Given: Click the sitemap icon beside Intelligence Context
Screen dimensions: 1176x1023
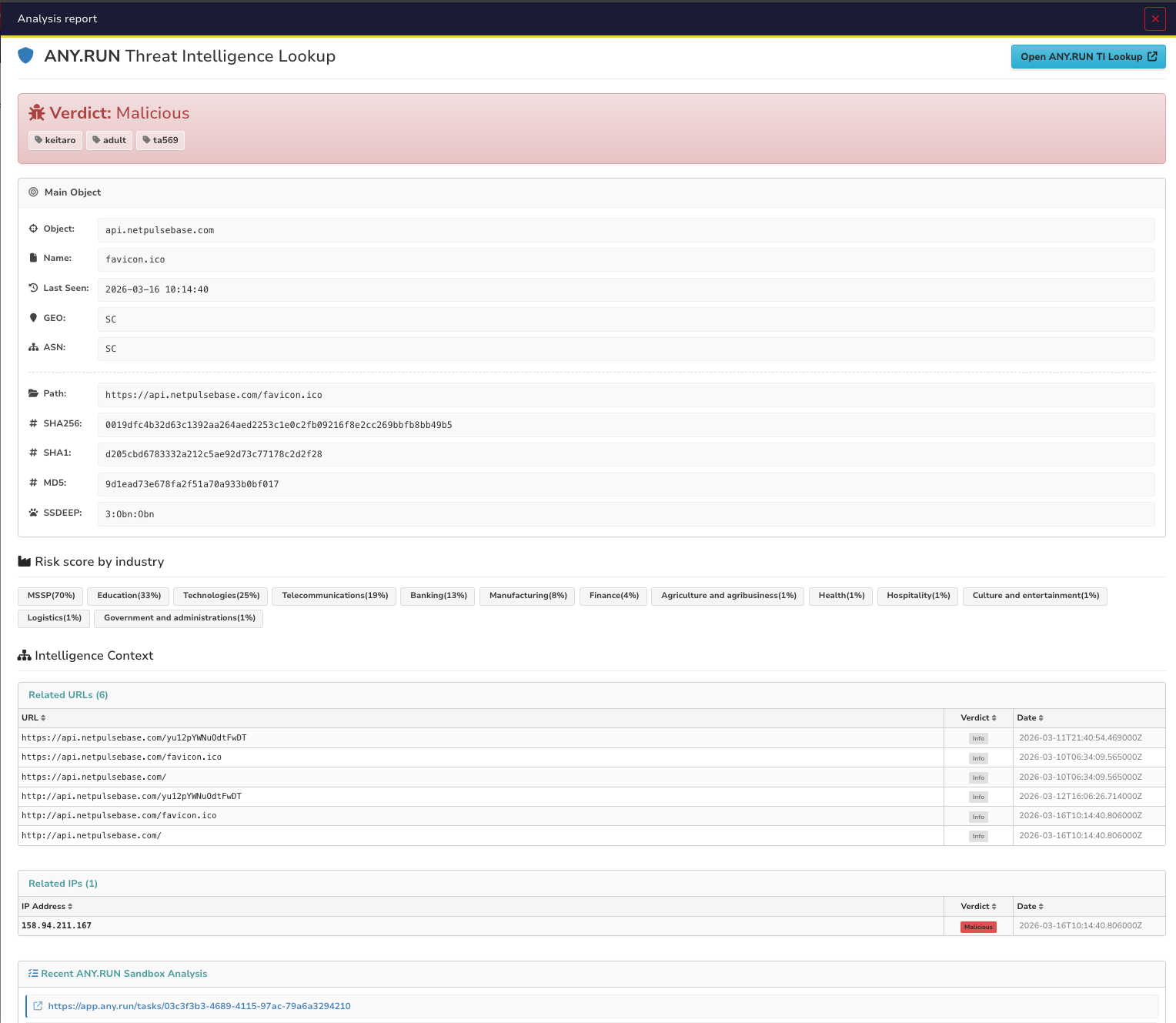Looking at the screenshot, I should [25, 656].
